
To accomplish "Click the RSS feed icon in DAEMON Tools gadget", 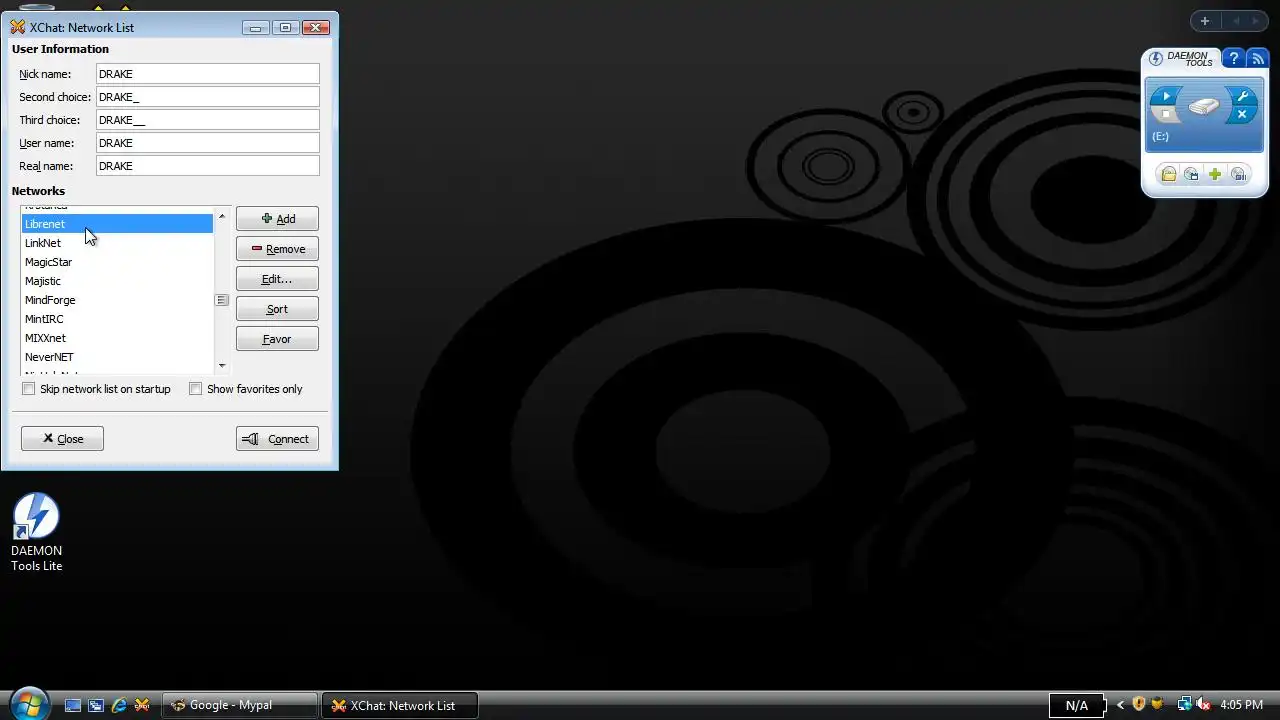I will (1259, 59).
